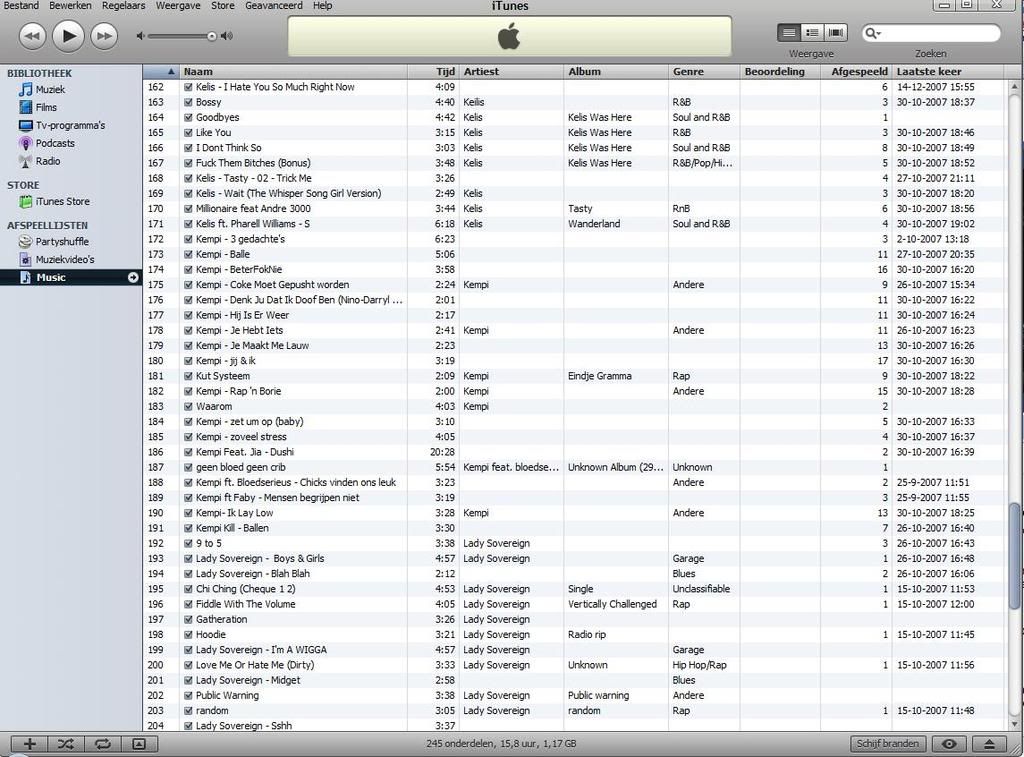Sort songs by Artiest column
Screen dimensions: 1024x757
tap(511, 72)
